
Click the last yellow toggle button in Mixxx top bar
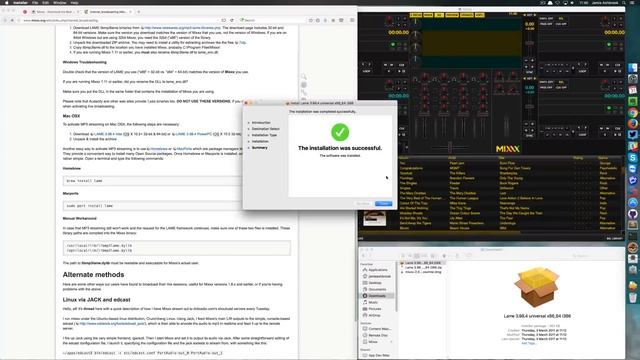tap(480, 15)
